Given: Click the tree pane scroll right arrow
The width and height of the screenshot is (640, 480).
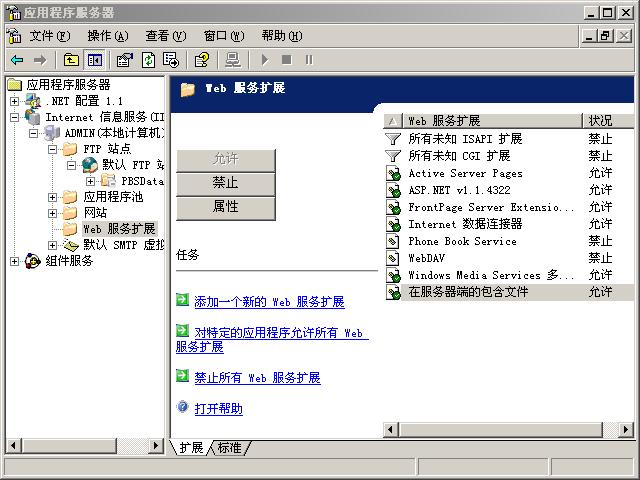Looking at the screenshot, I should 156,445.
